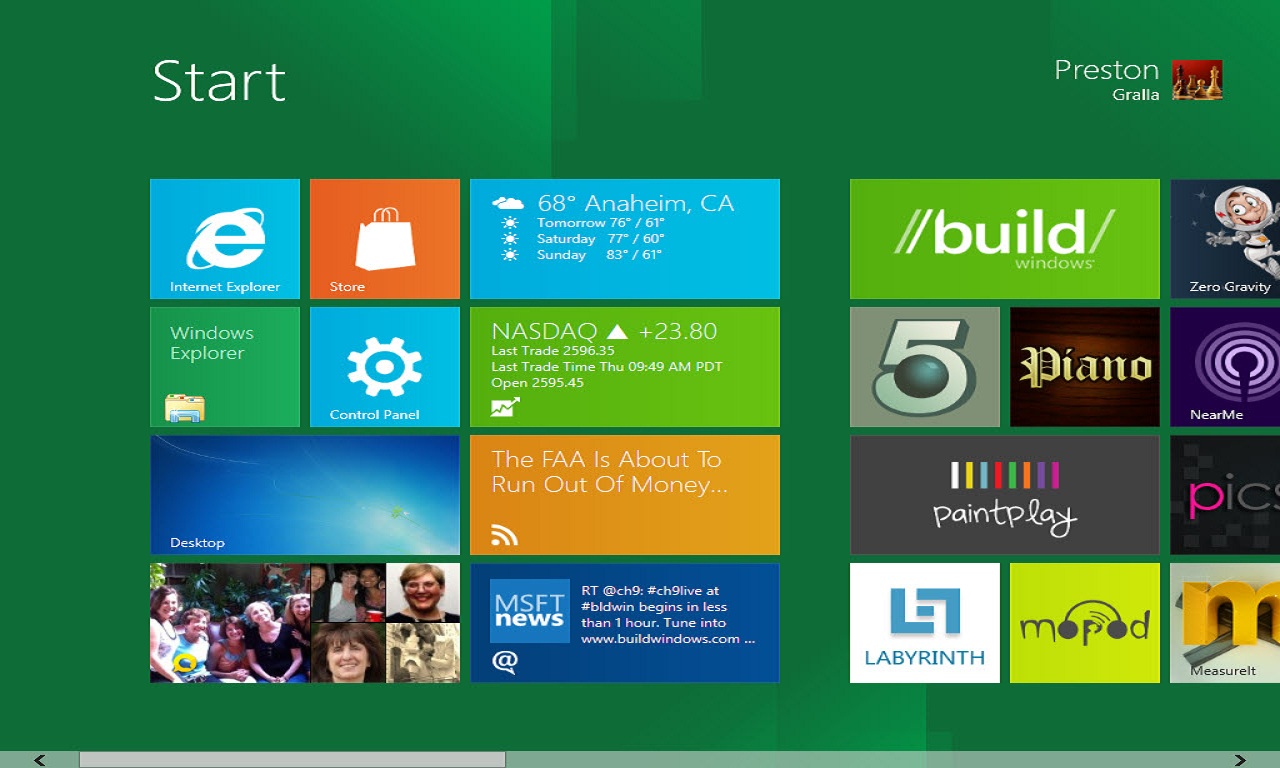Open the paintplay app tile
This screenshot has height=768, width=1280.
tap(1005, 495)
